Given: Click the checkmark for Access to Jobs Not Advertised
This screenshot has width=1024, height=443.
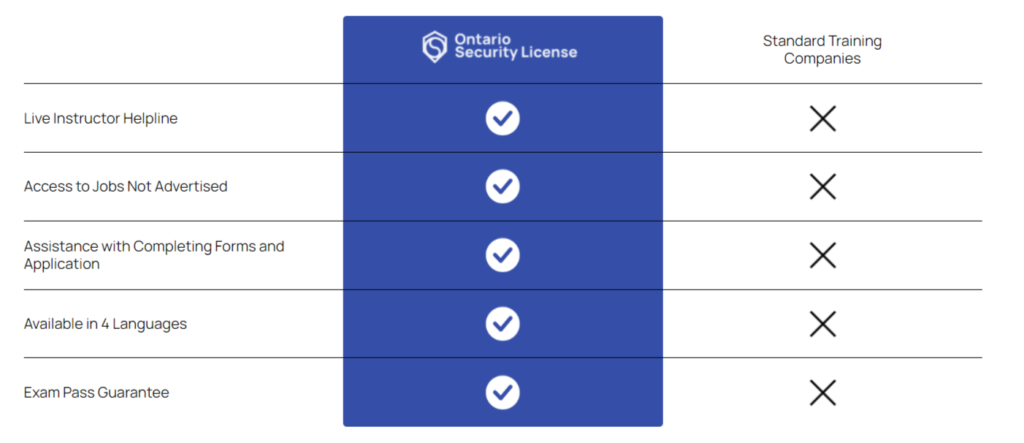Looking at the screenshot, I should (502, 186).
